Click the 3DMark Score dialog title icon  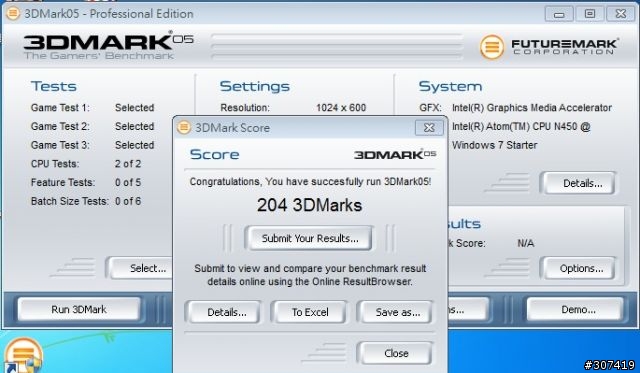[x=184, y=127]
